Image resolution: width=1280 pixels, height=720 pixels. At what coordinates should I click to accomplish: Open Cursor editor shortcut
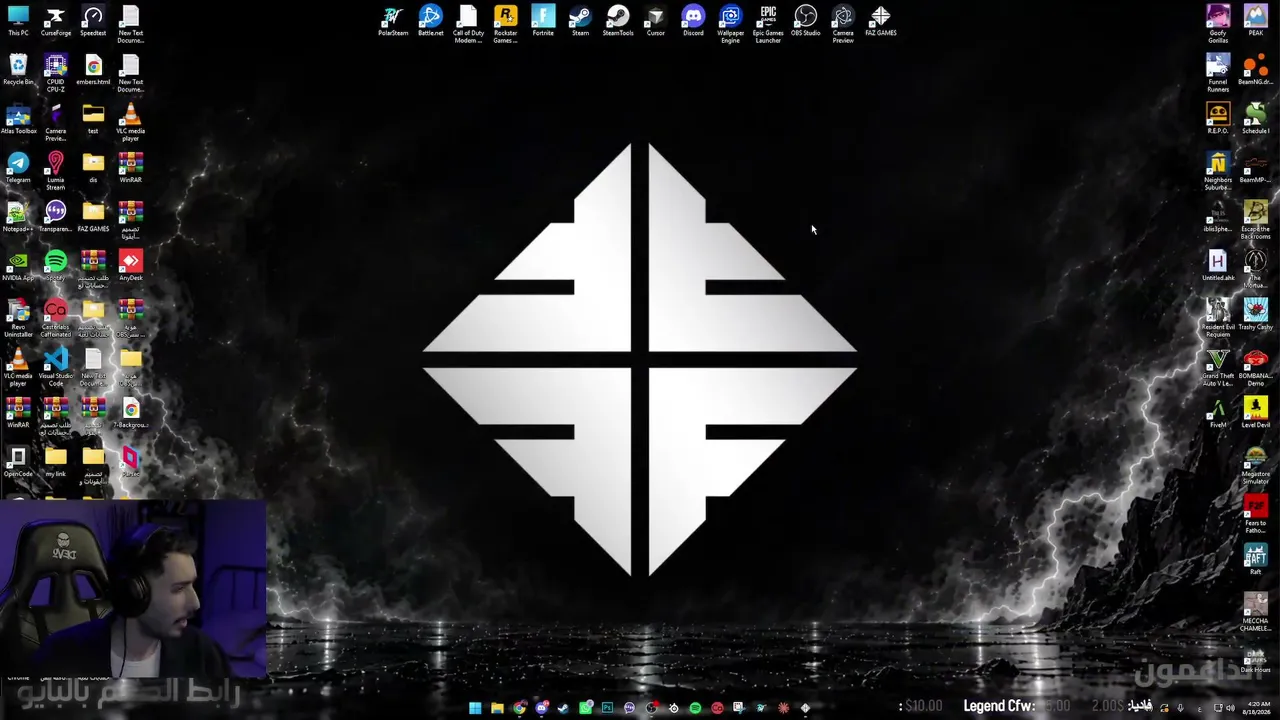pos(655,21)
